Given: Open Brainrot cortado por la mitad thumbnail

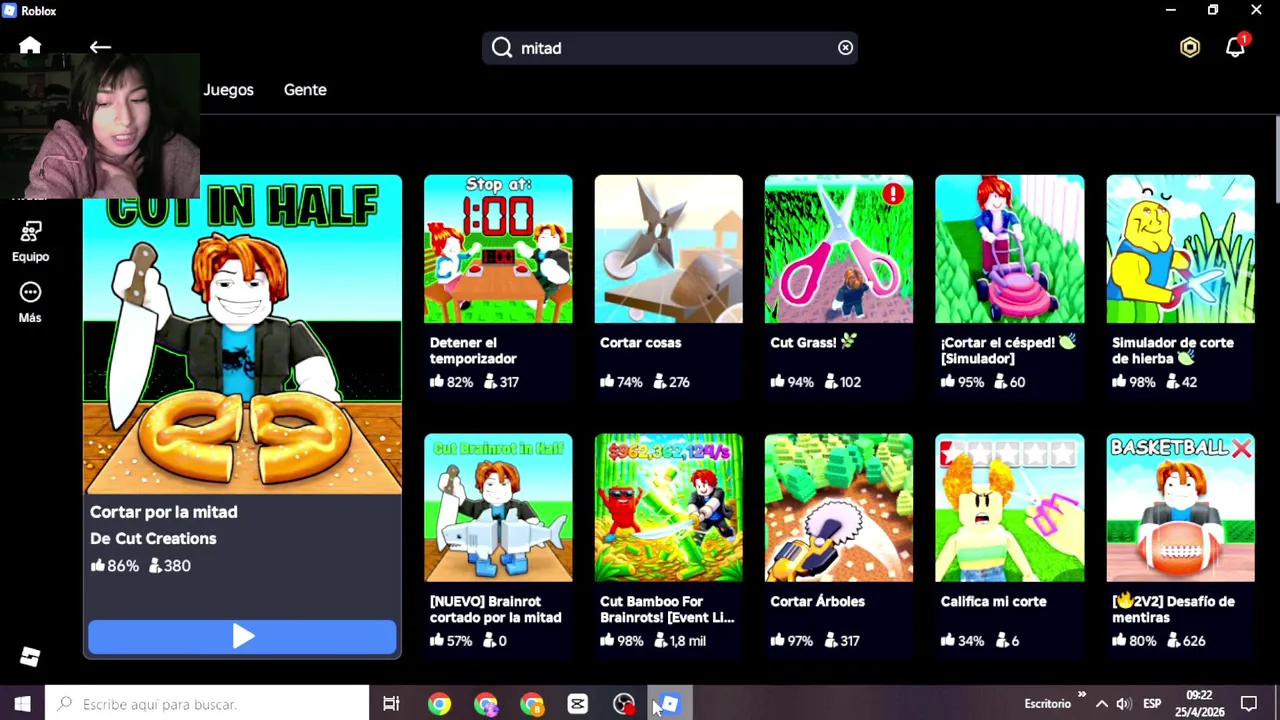Looking at the screenshot, I should (498, 508).
